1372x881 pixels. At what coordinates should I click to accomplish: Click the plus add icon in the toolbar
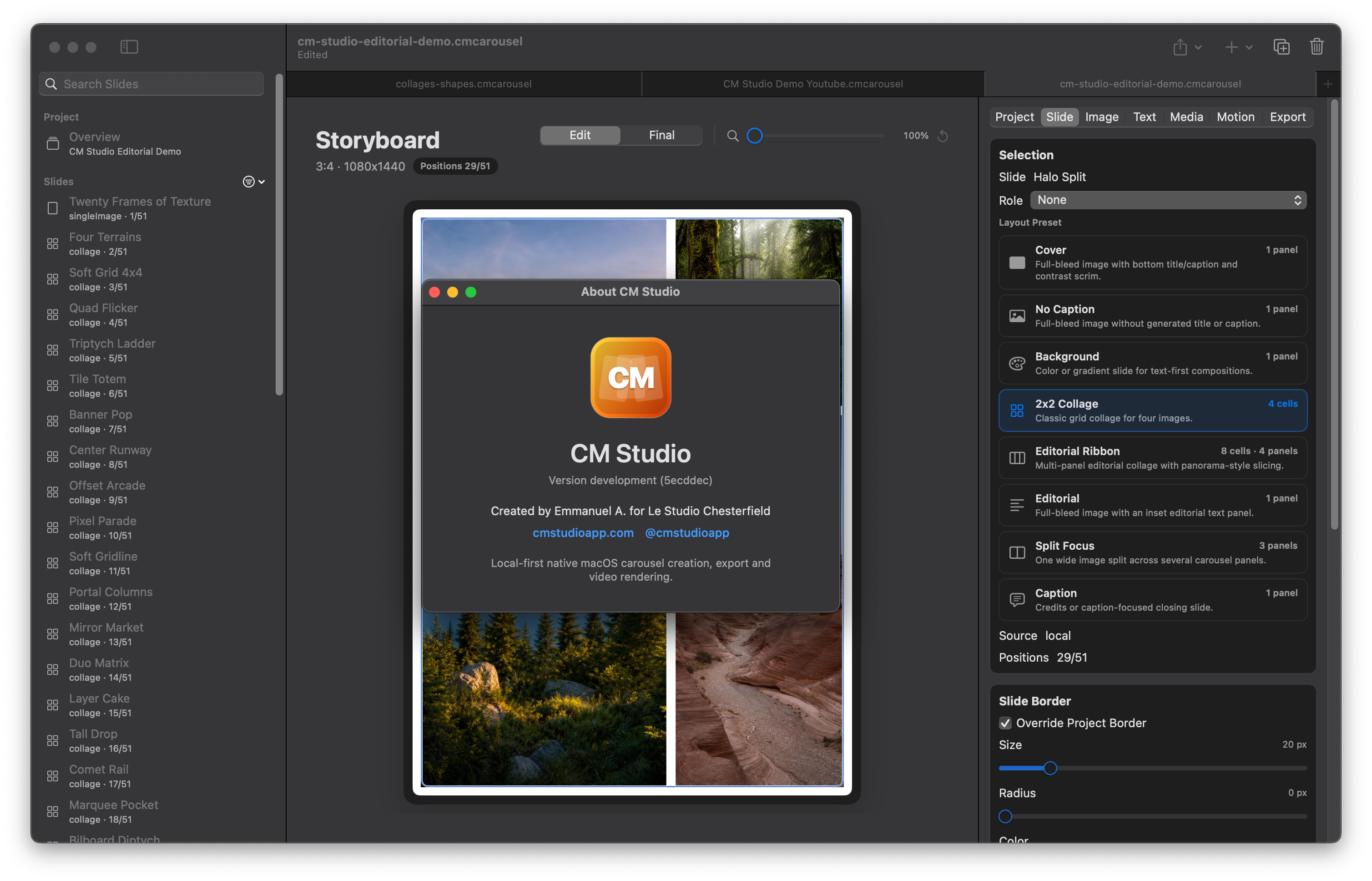point(1231,47)
